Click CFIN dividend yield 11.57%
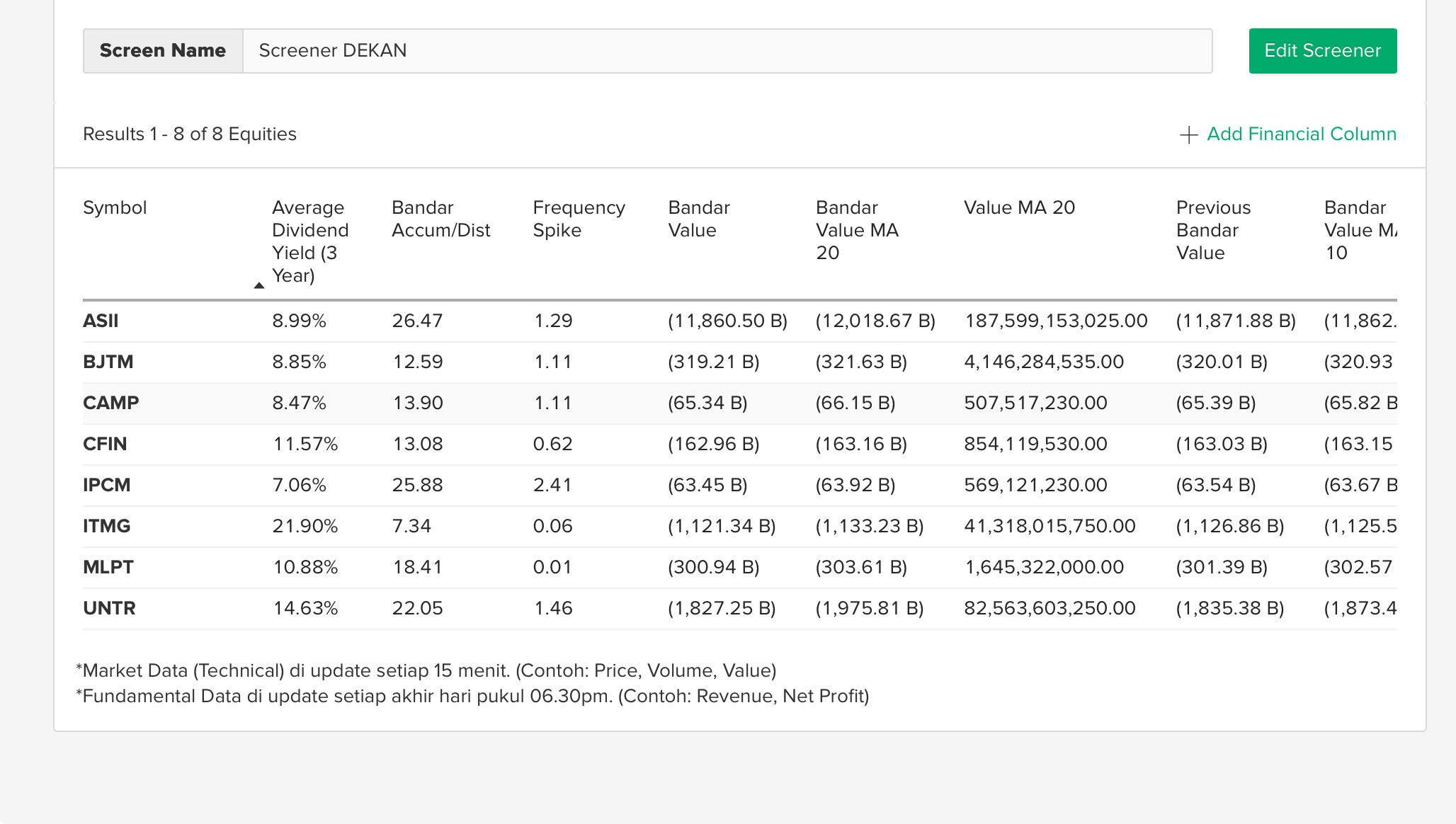The height and width of the screenshot is (824, 1456). [305, 444]
